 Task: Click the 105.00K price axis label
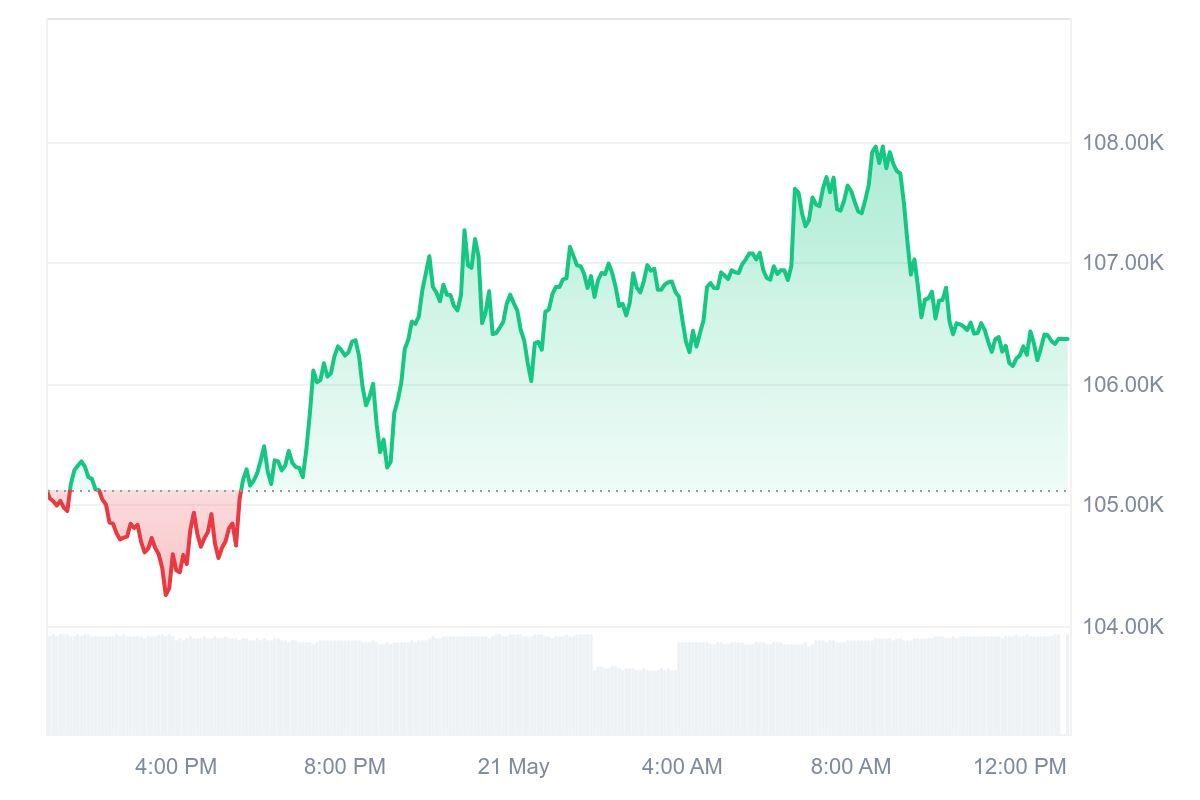[x=1122, y=505]
